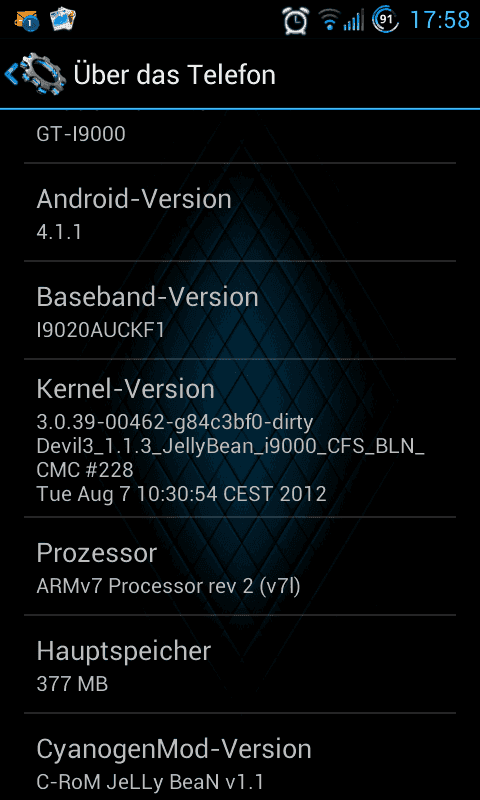Select the CyanogenMod-Version entry
The image size is (480, 800).
coord(240,757)
